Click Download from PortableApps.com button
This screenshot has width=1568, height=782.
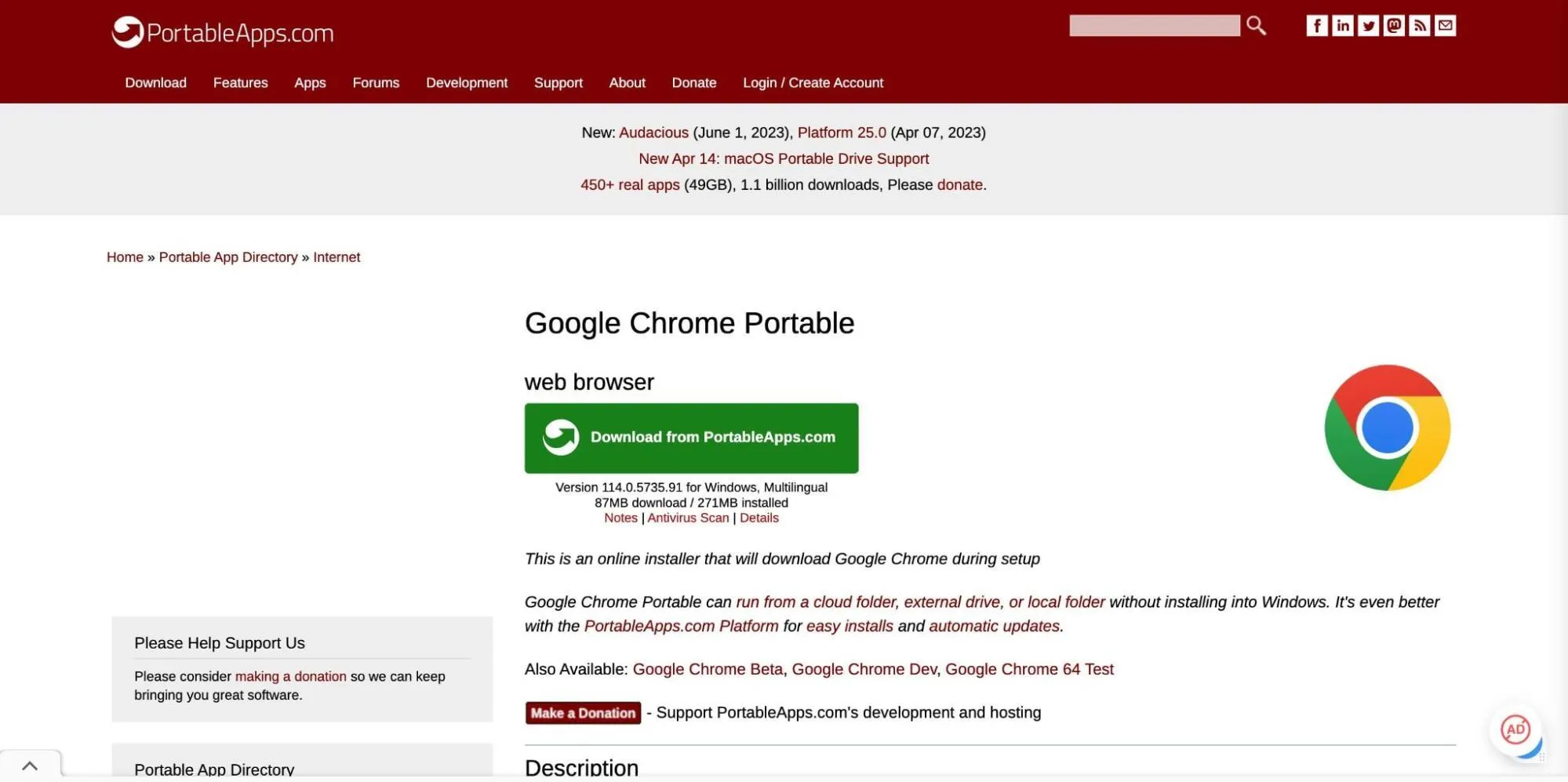691,438
